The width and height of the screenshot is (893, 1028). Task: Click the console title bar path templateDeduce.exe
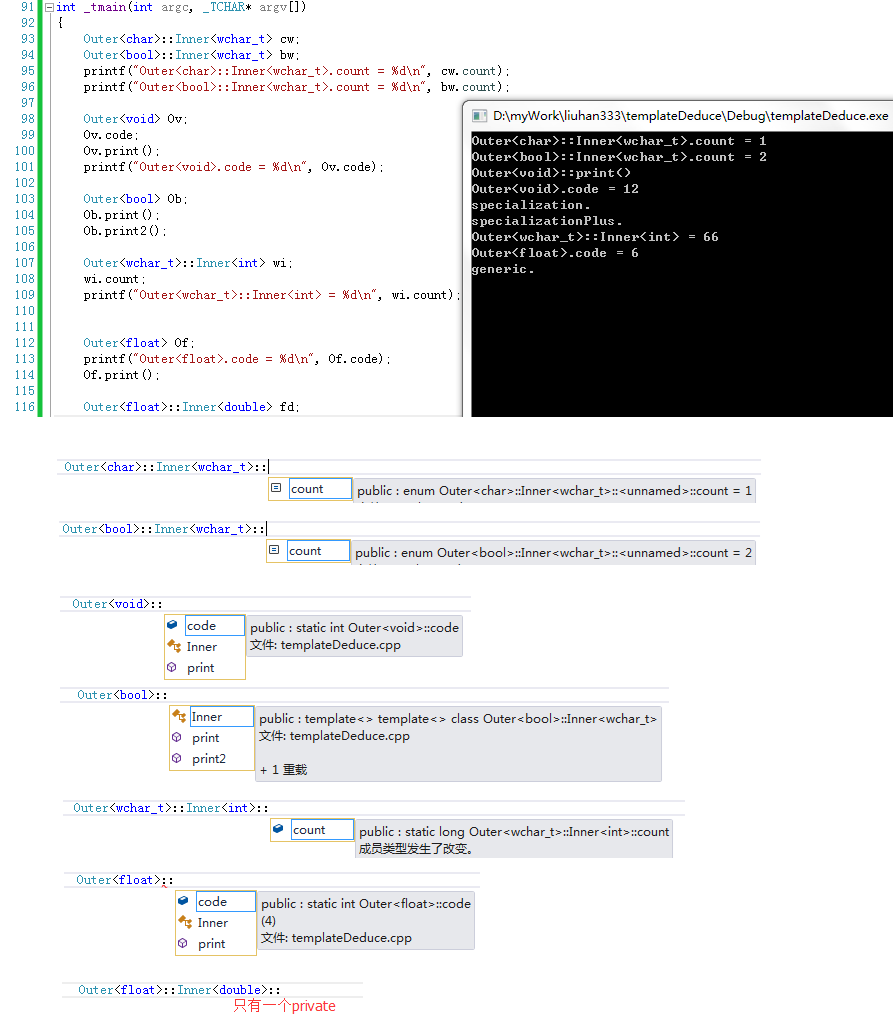pyautogui.click(x=690, y=116)
